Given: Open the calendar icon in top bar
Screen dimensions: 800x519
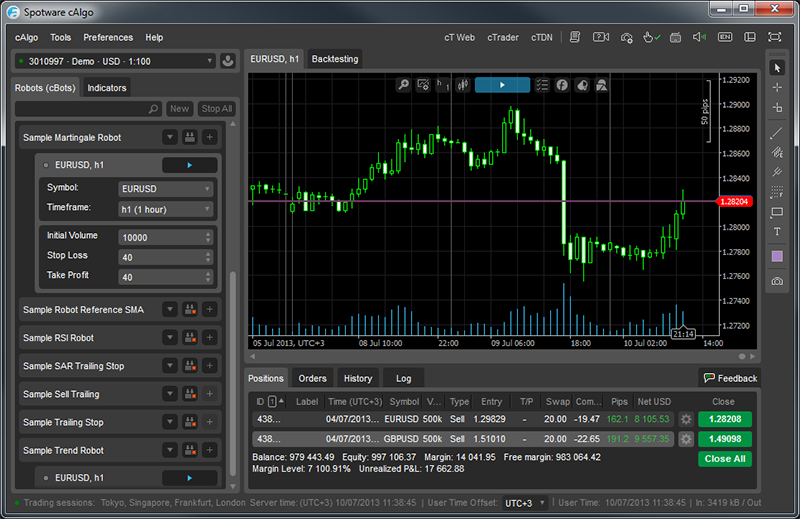Looking at the screenshot, I should [675, 37].
